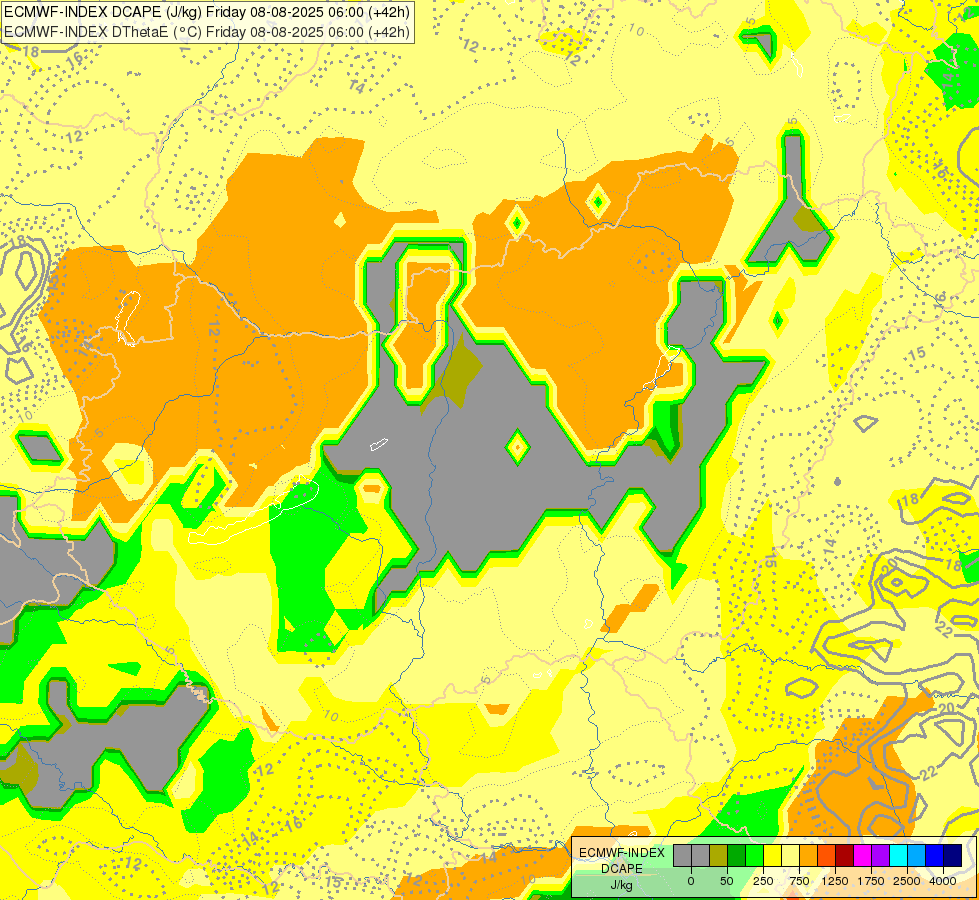Click the ECMWF-INDEX label in the legend
This screenshot has height=900, width=979.
pos(622,853)
